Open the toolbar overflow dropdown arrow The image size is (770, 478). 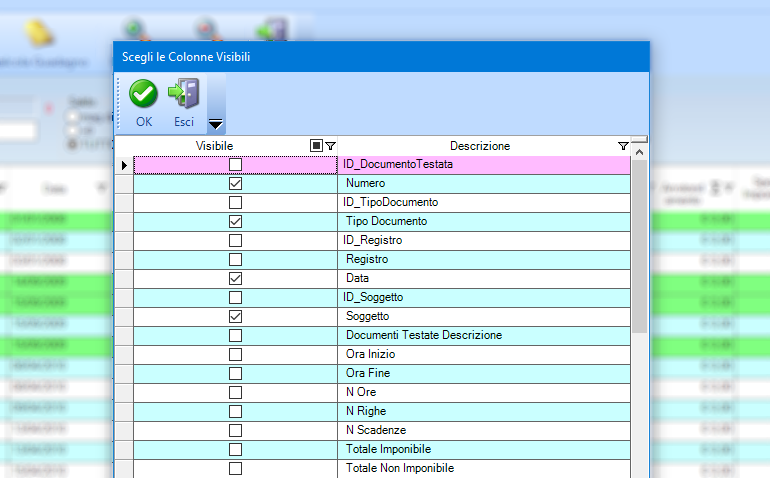[215, 124]
